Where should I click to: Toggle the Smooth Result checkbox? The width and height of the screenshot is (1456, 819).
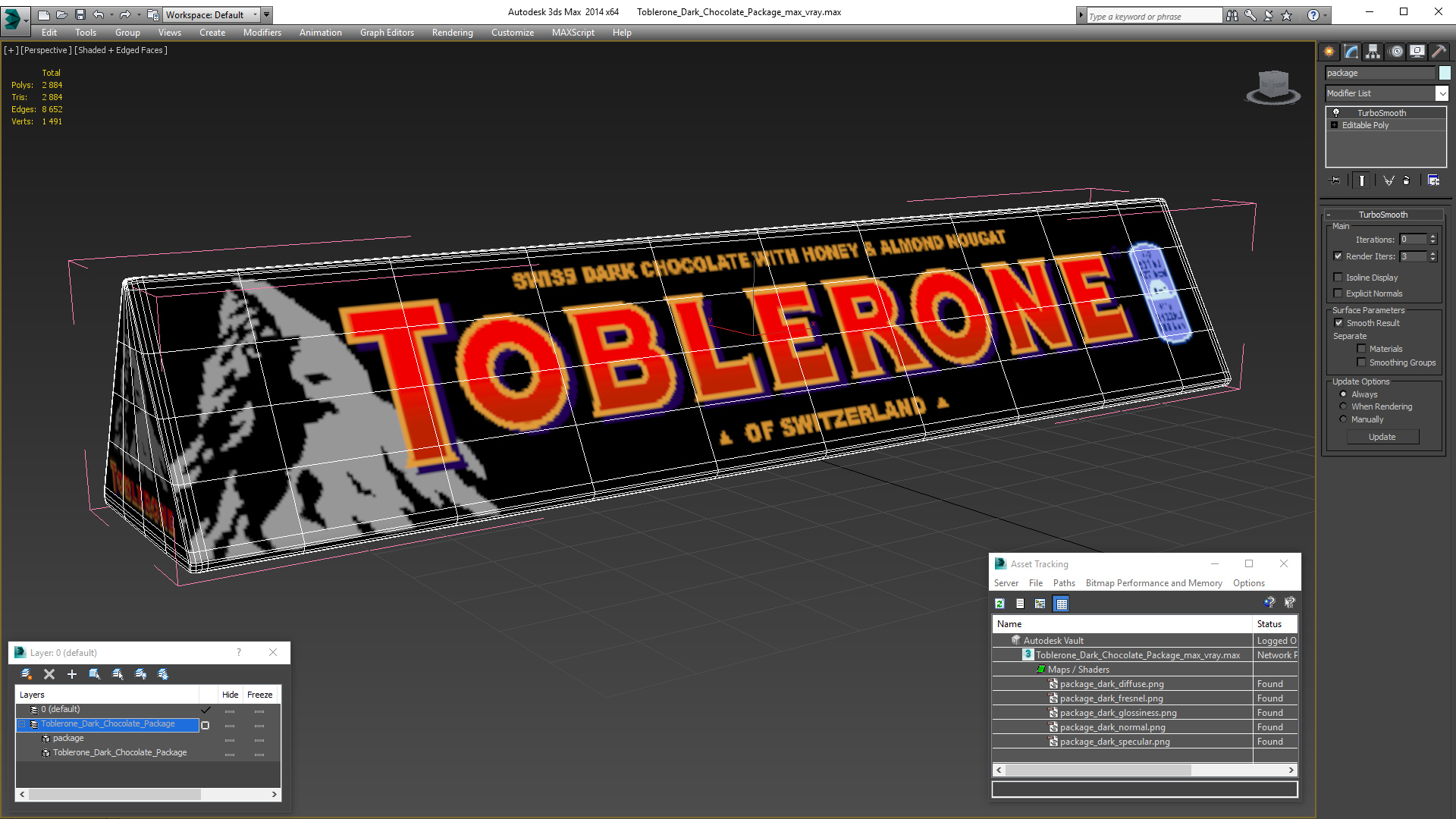[x=1339, y=323]
